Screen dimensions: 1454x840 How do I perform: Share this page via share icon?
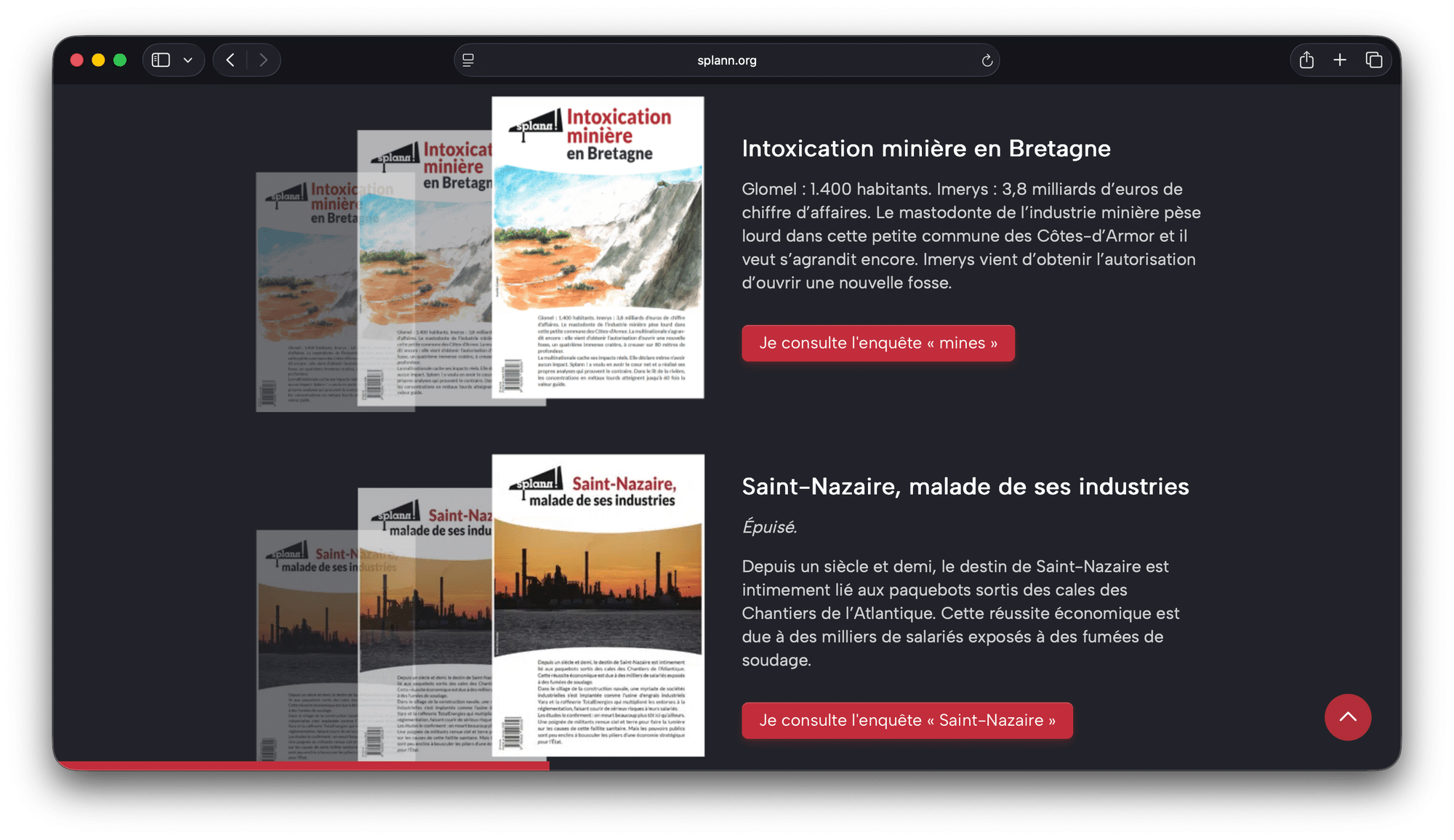[x=1306, y=60]
